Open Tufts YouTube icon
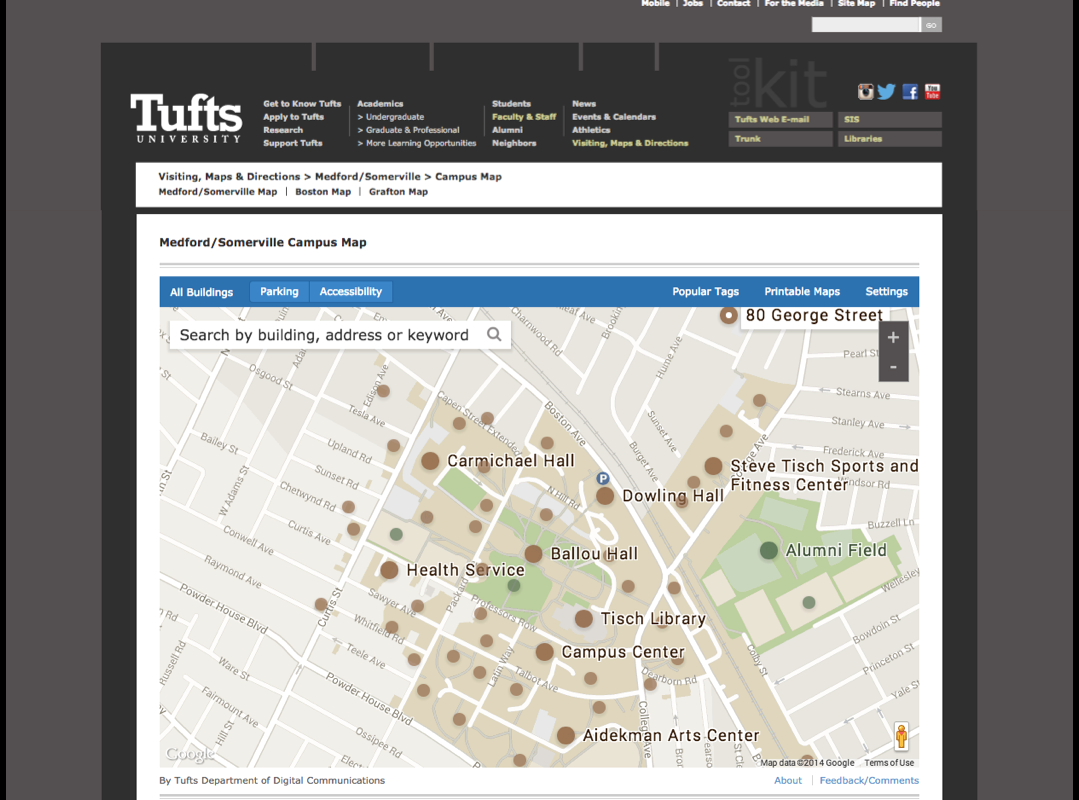 [932, 92]
